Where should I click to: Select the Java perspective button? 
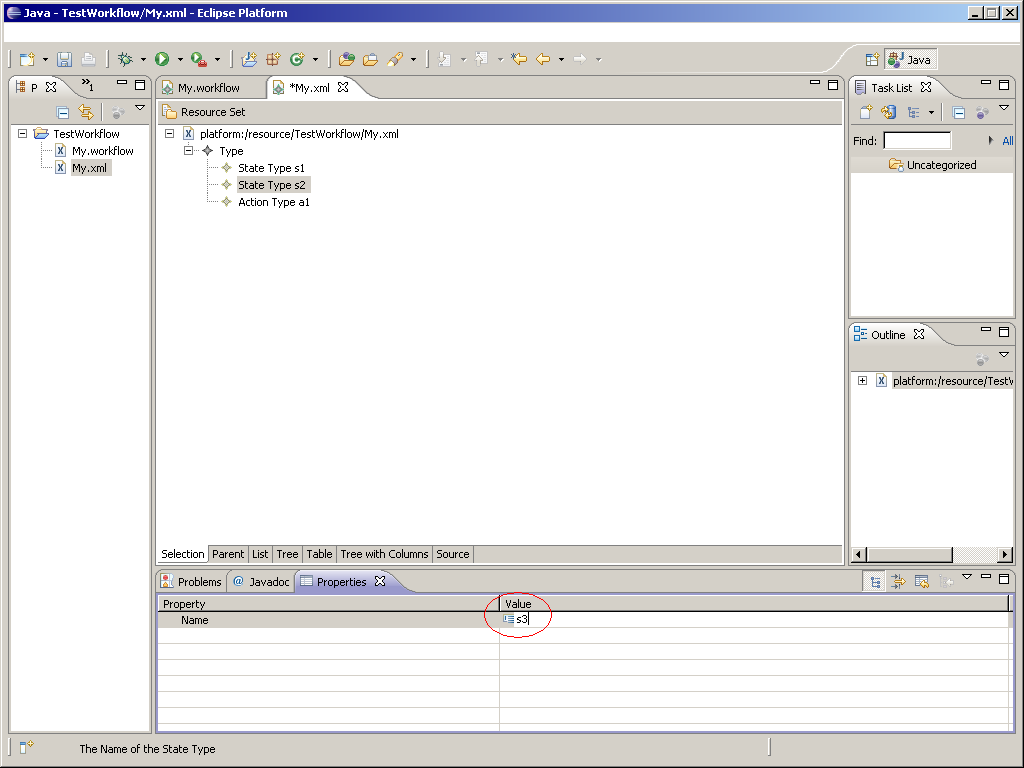pyautogui.click(x=910, y=60)
